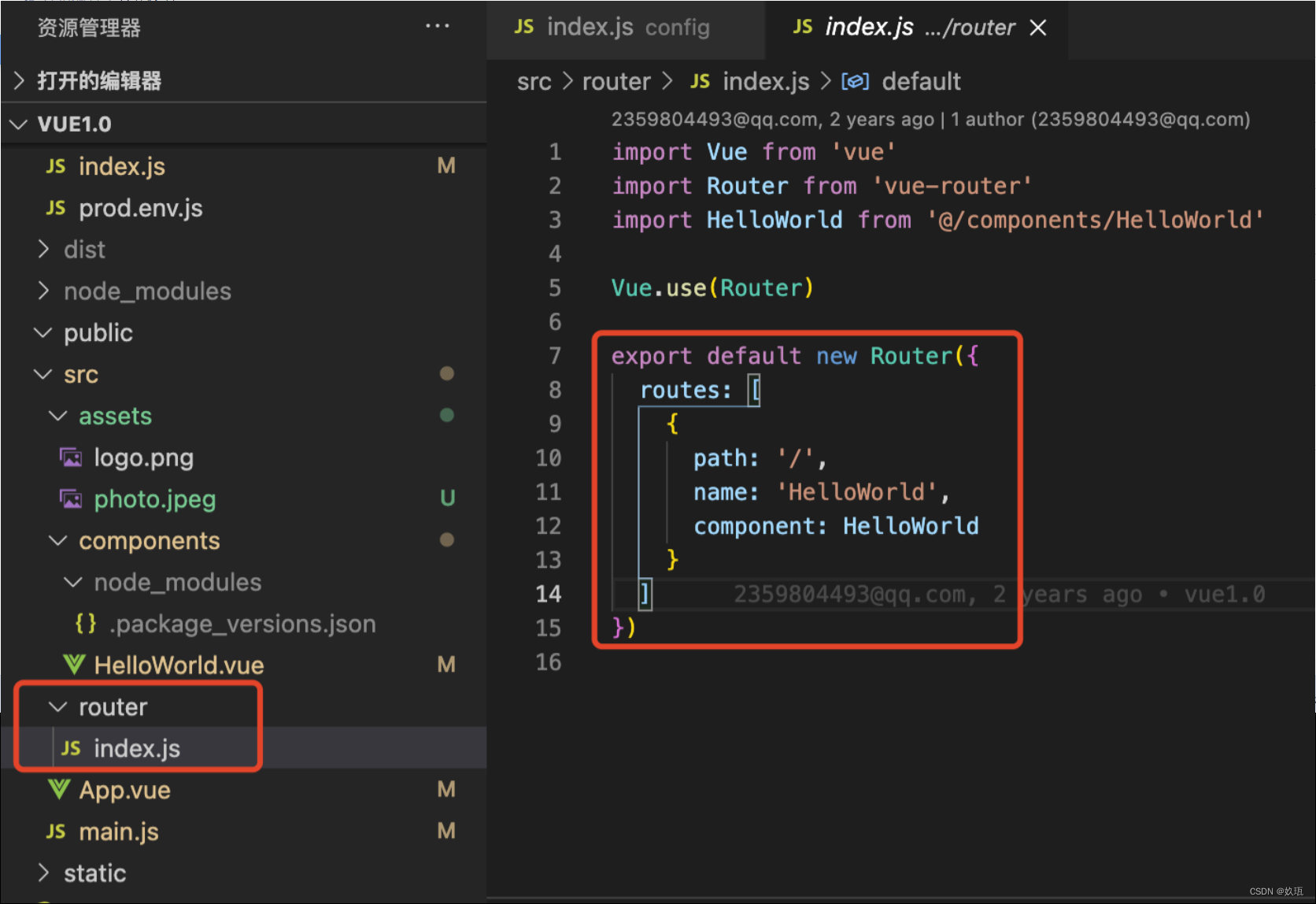Collapse the public folder
The height and width of the screenshot is (904, 1316).
coord(244,333)
